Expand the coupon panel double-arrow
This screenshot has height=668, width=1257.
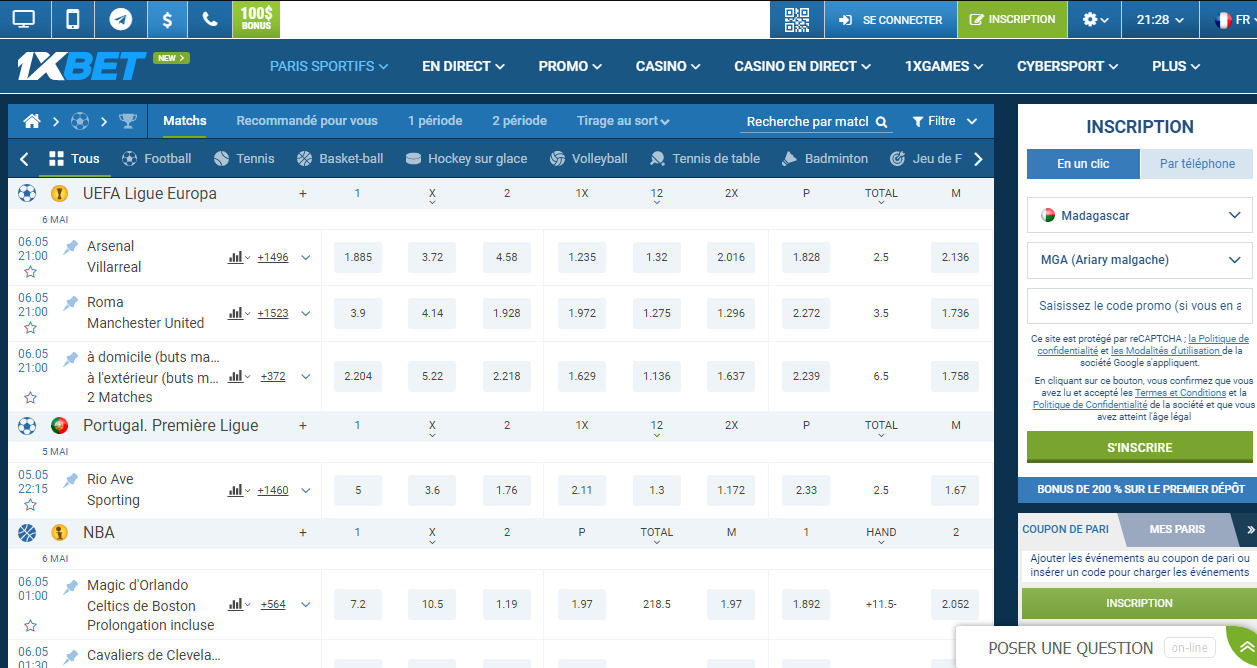click(1250, 529)
